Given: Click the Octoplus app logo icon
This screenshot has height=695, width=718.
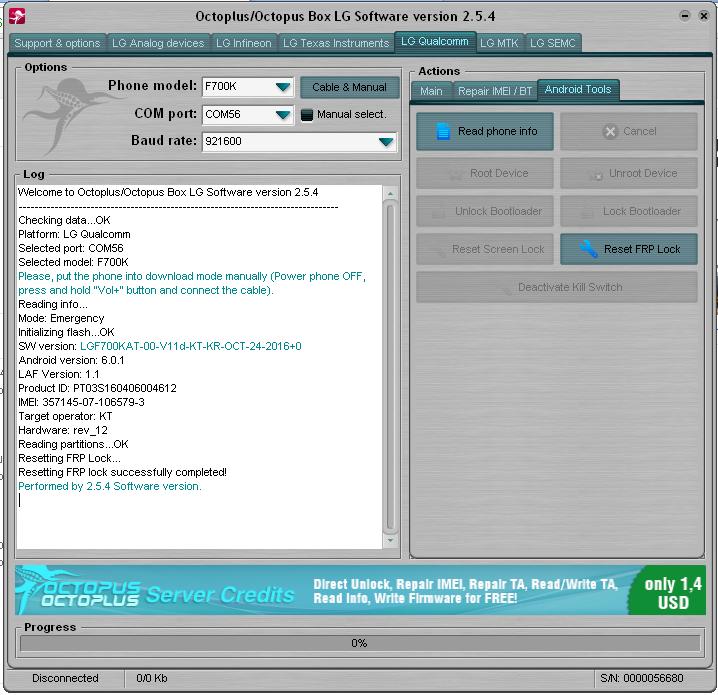Looking at the screenshot, I should (x=17, y=16).
